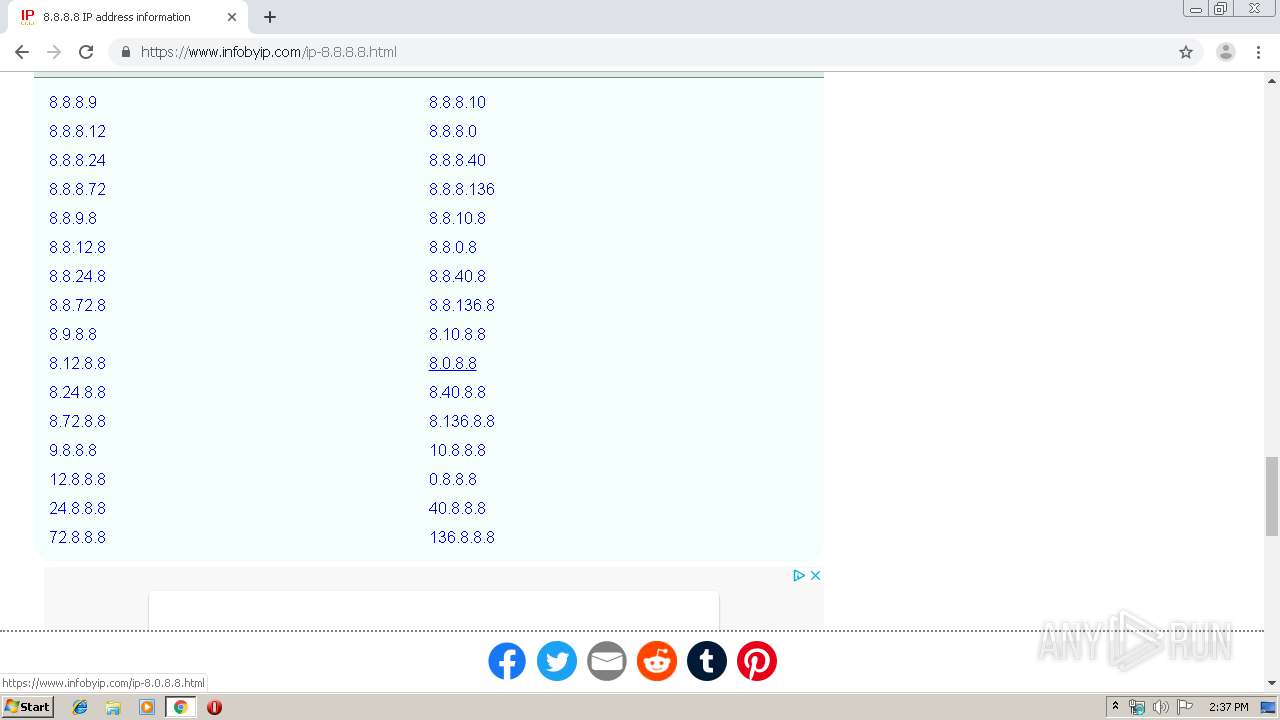Click the browser forward arrow
This screenshot has width=1280, height=720.
click(54, 52)
